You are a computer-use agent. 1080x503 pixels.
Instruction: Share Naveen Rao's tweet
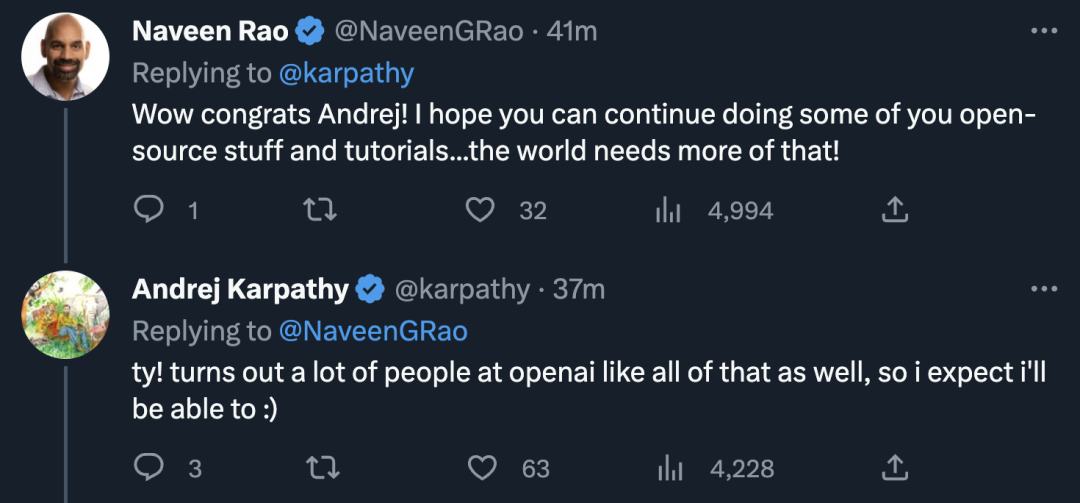click(894, 209)
